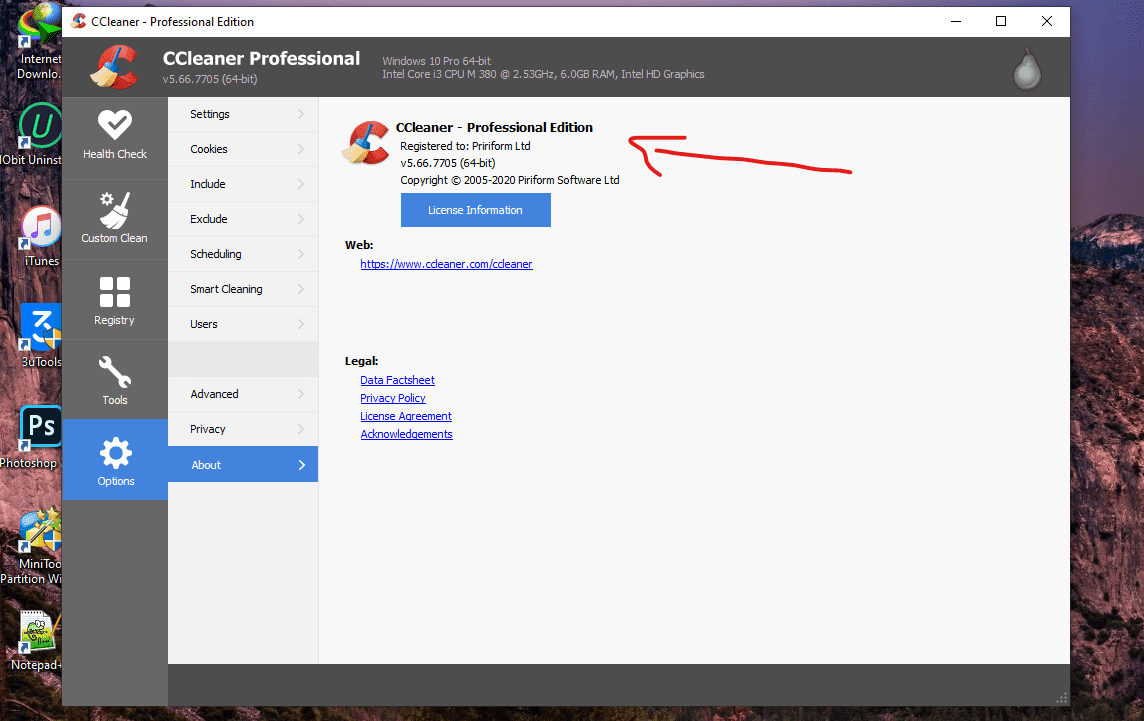Open the License Agreement link
This screenshot has width=1144, height=721.
click(x=406, y=416)
